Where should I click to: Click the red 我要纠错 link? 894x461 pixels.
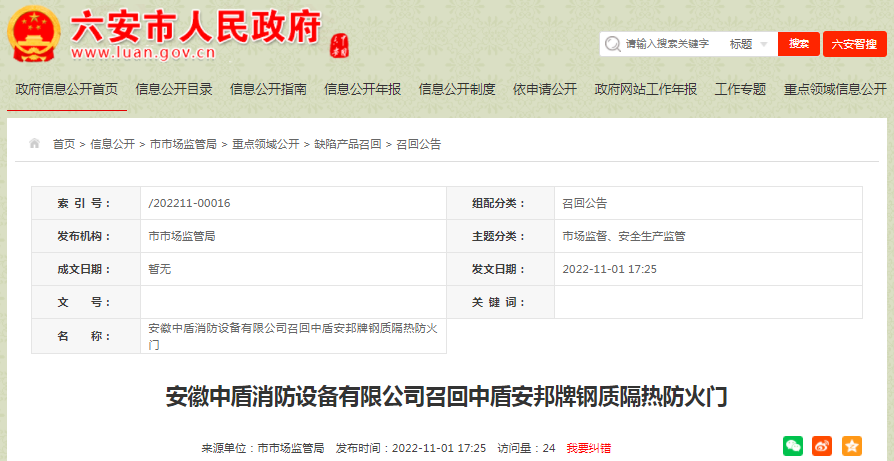coord(589,448)
